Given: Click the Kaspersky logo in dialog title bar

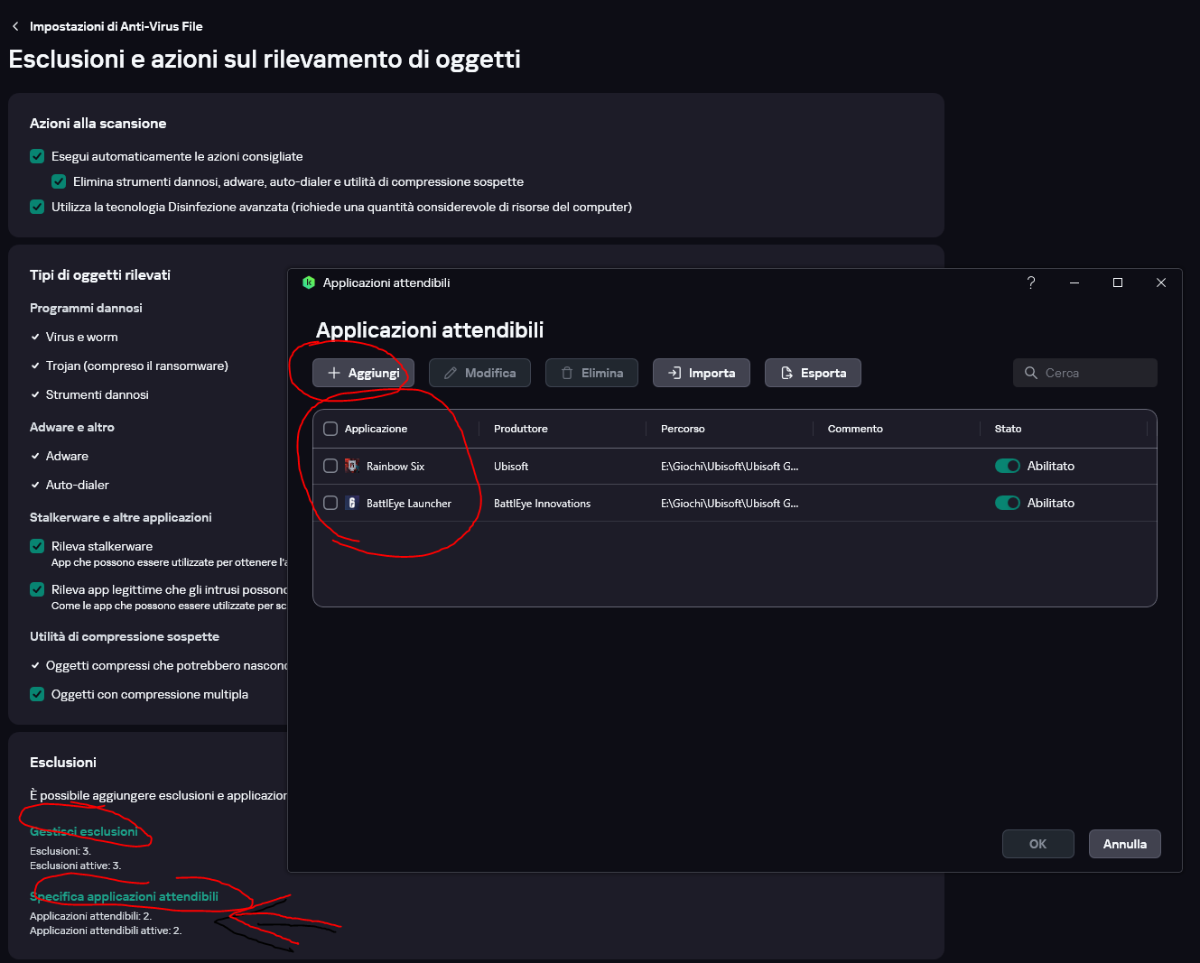Looking at the screenshot, I should 309,283.
